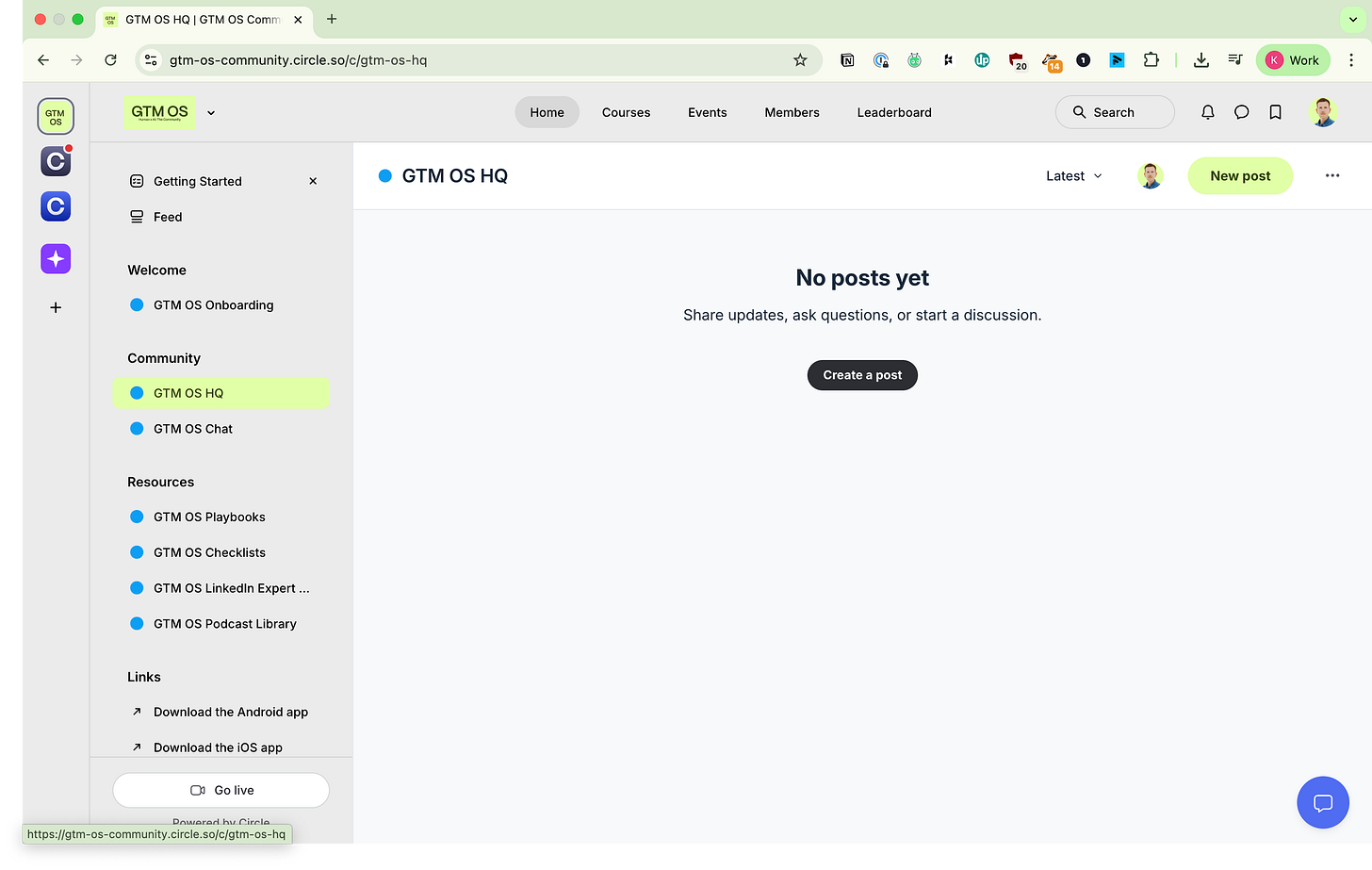Viewport: 1372px width, 870px height.
Task: Start a live stream with Go live
Action: click(x=221, y=790)
